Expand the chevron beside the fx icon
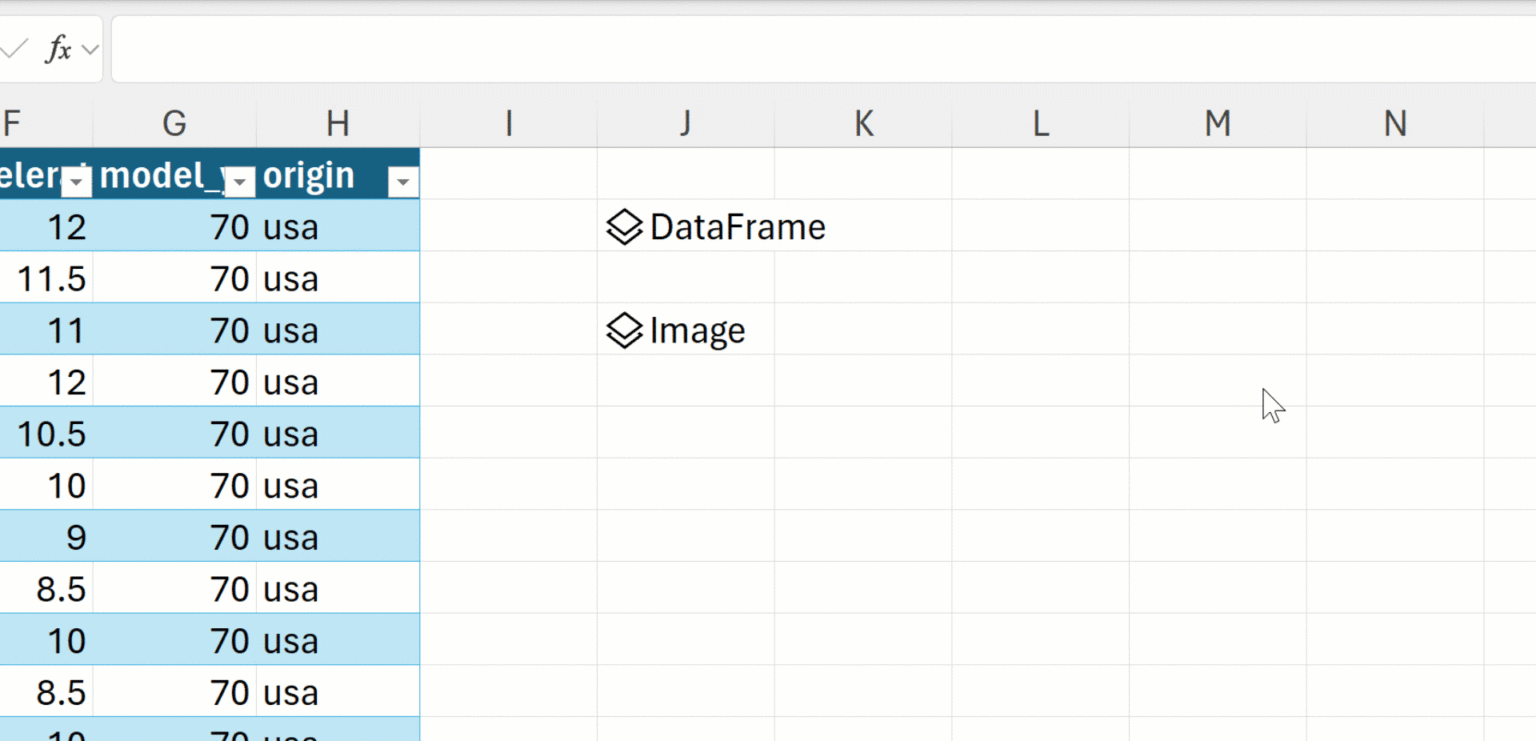 pos(90,49)
